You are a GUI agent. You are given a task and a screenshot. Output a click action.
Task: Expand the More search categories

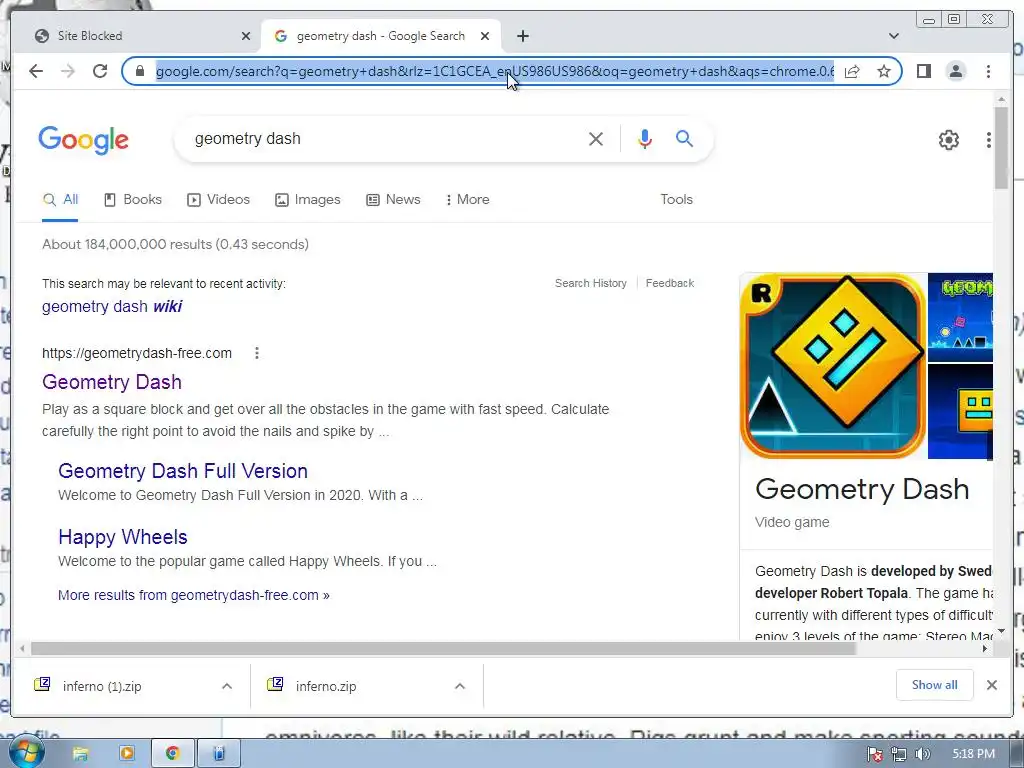[x=468, y=200]
